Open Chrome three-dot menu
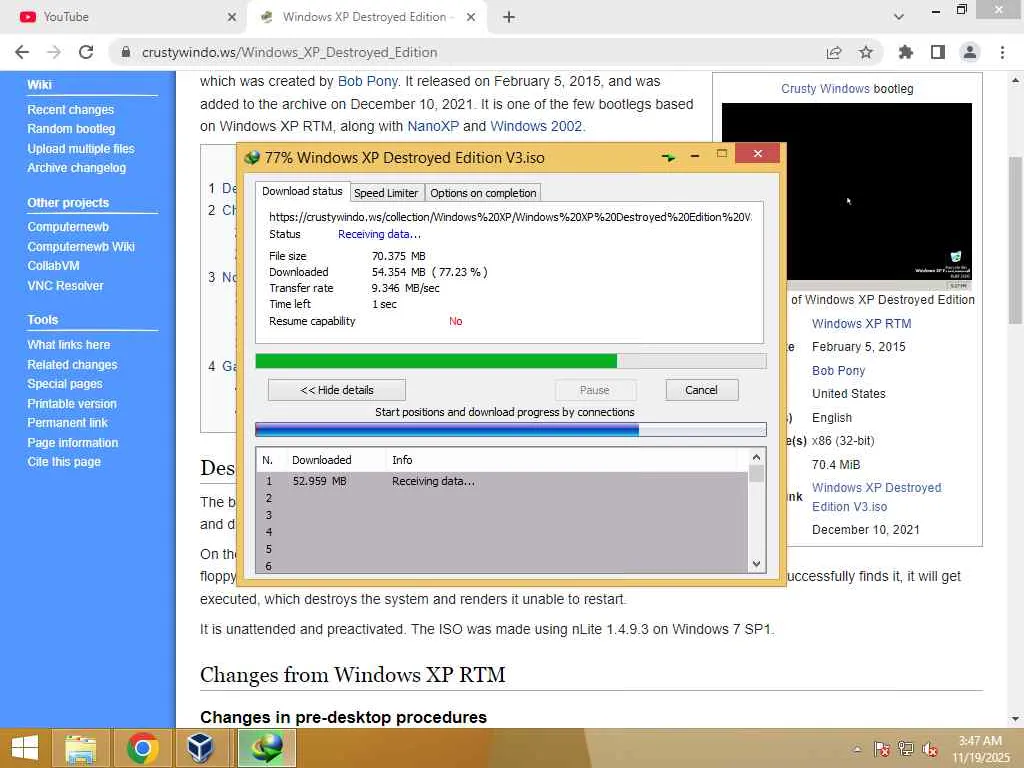The image size is (1024, 768). 1002,52
